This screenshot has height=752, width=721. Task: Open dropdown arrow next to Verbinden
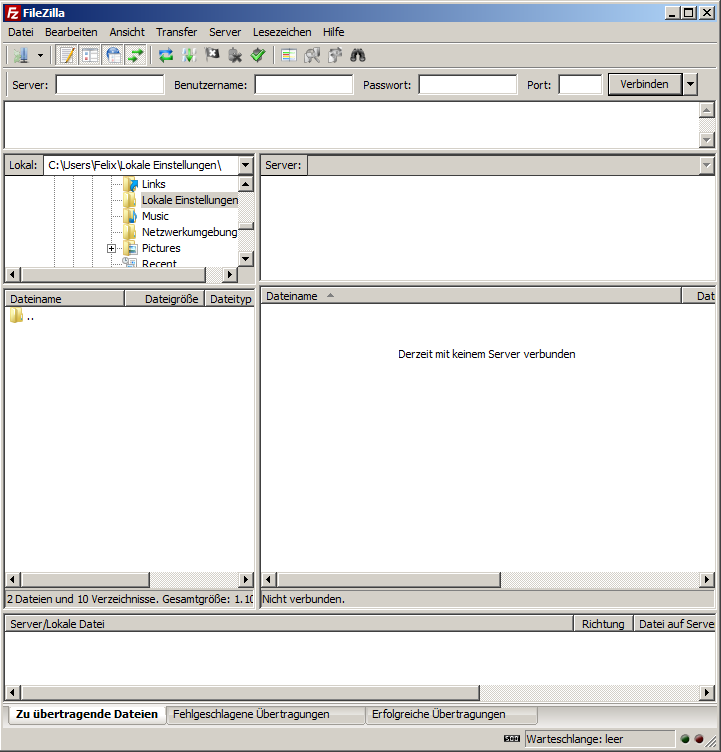tap(691, 85)
